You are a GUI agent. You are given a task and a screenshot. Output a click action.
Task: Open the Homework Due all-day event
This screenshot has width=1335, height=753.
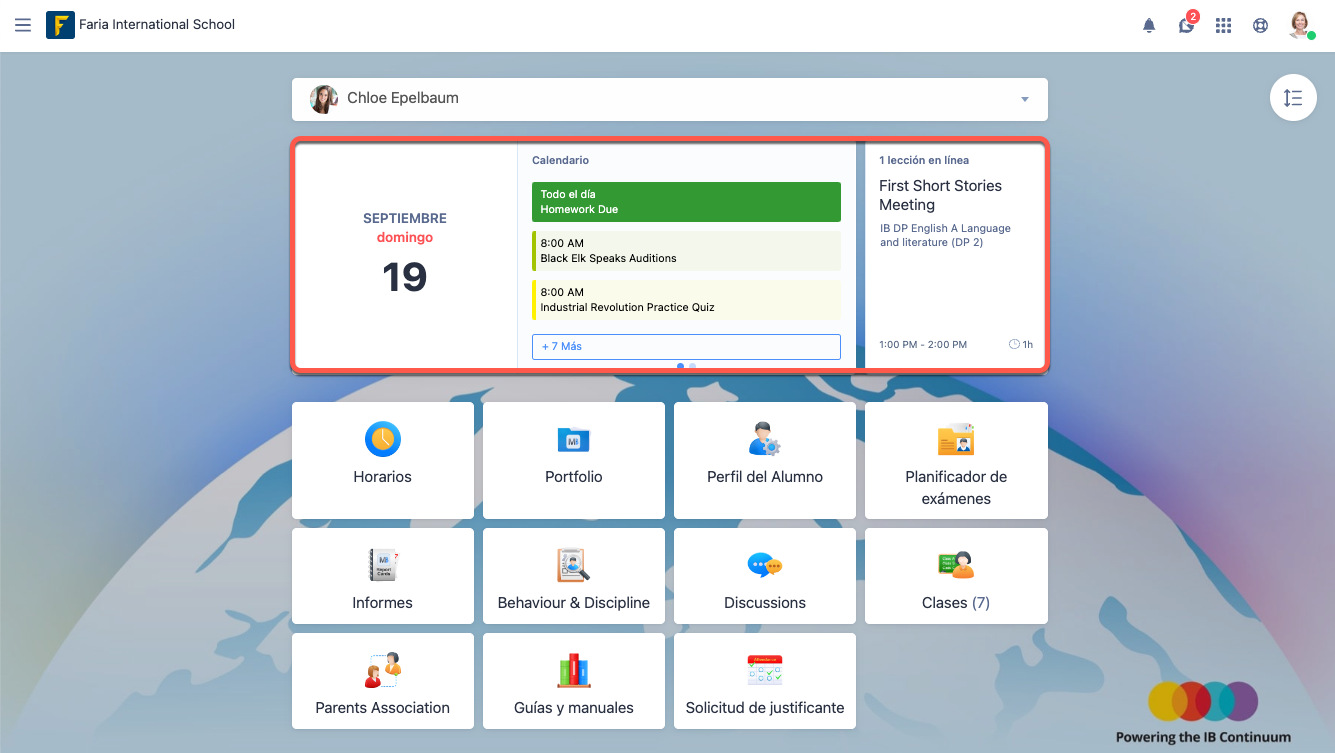pyautogui.click(x=686, y=202)
